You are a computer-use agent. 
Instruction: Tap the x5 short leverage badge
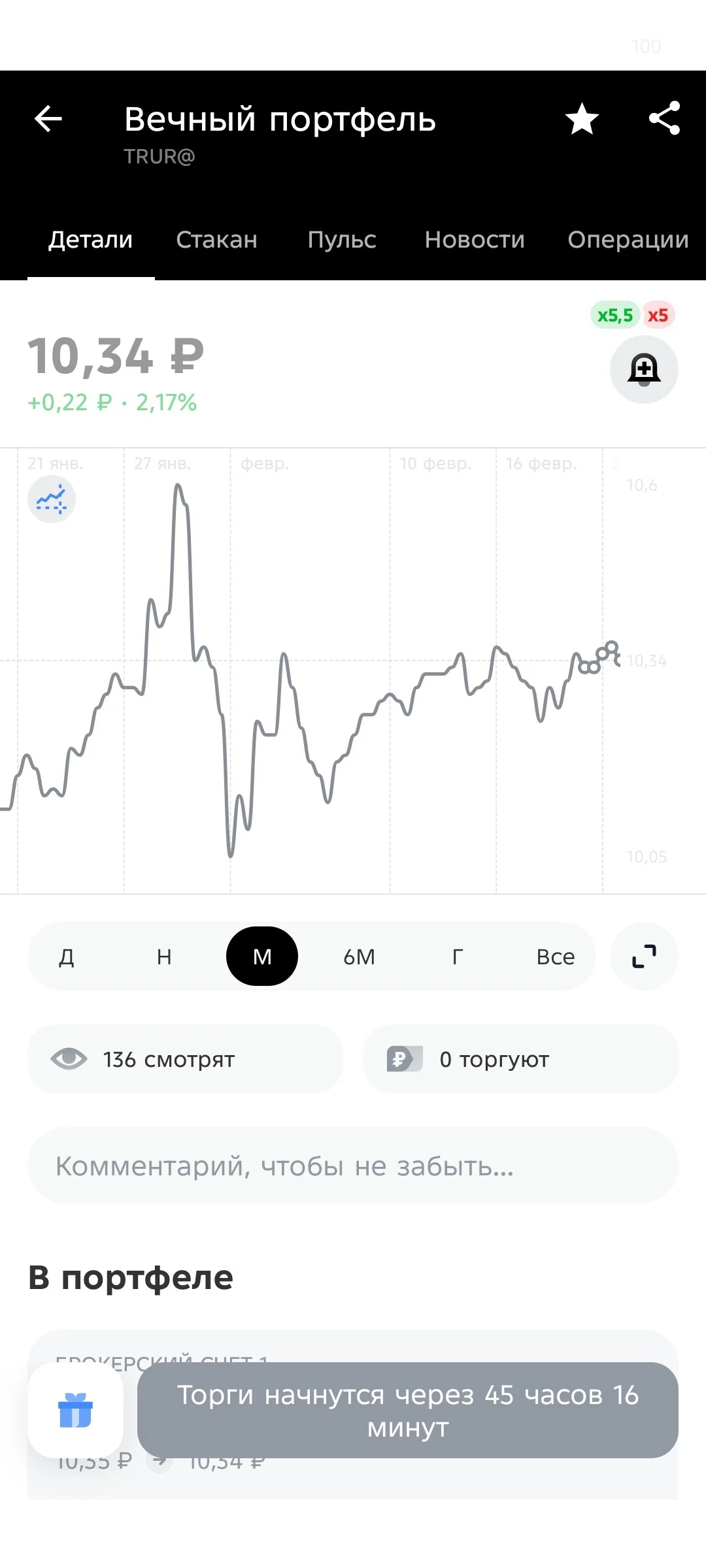(x=658, y=316)
